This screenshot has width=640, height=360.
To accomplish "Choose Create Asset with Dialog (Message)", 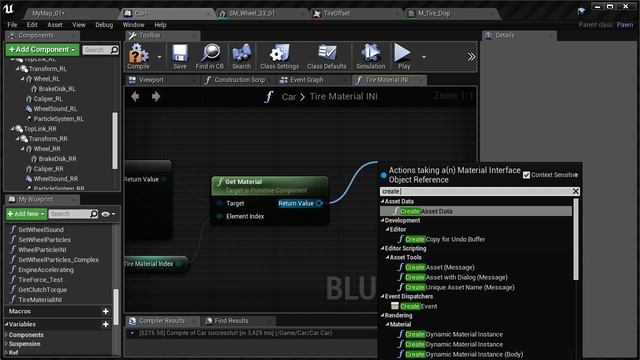I will tap(453, 278).
